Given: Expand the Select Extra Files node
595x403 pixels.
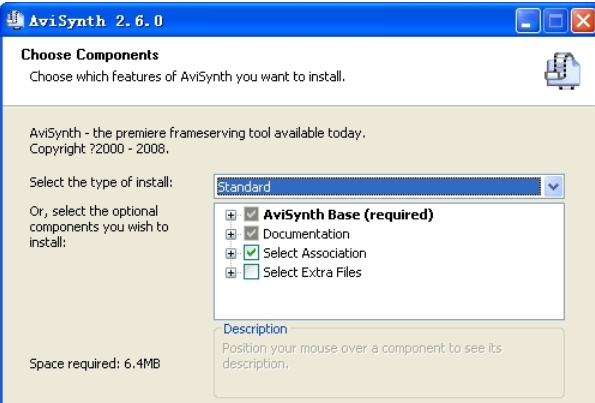Looking at the screenshot, I should (x=230, y=272).
